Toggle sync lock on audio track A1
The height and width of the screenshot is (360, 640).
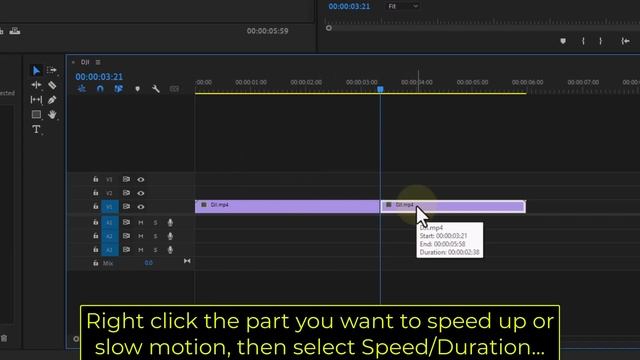(x=126, y=222)
